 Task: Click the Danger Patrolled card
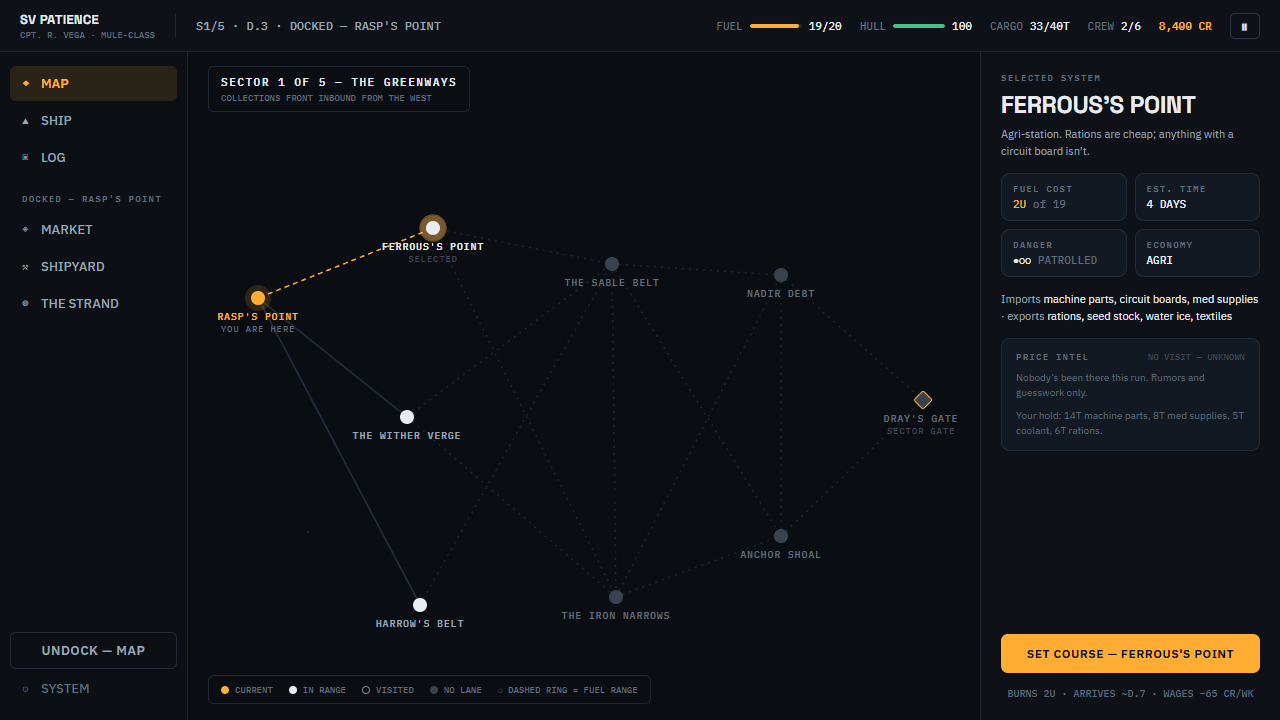pyautogui.click(x=1064, y=253)
